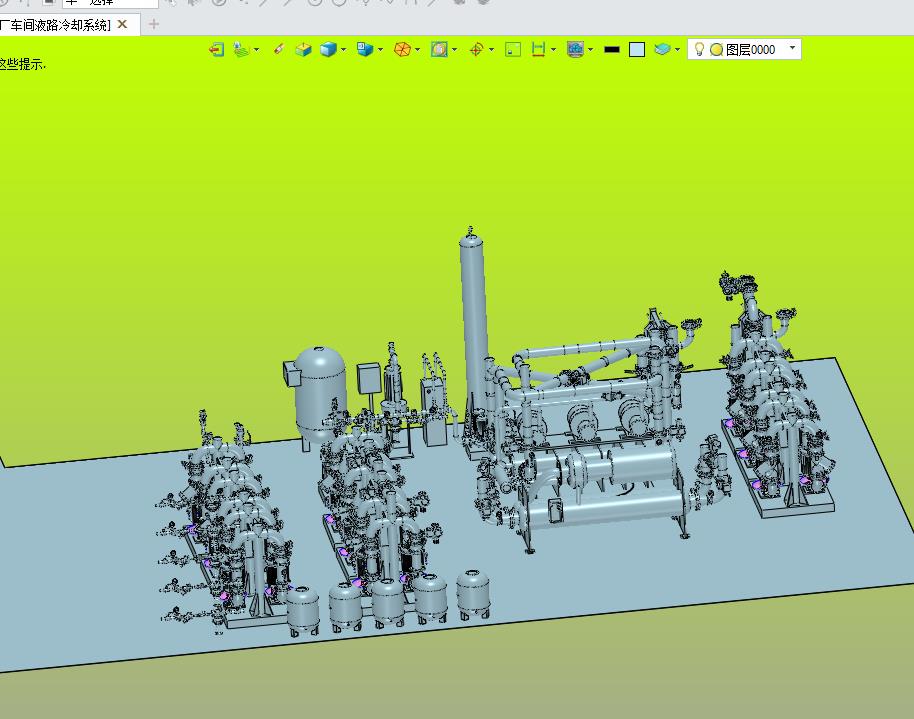Close the 车间液路冷却系统 tab
The image size is (914, 719).
(122, 24)
